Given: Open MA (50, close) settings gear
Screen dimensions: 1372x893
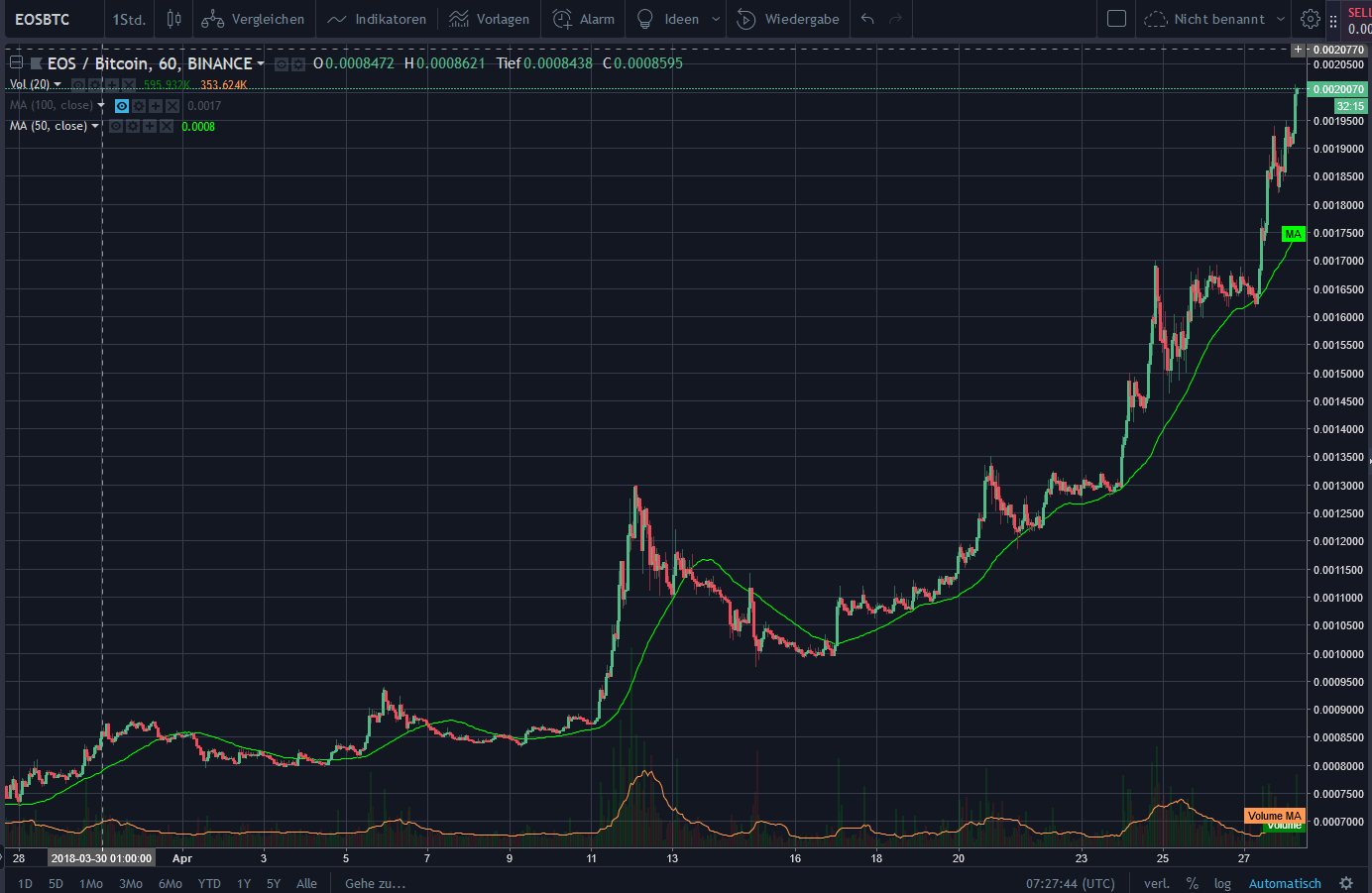Looking at the screenshot, I should (133, 127).
